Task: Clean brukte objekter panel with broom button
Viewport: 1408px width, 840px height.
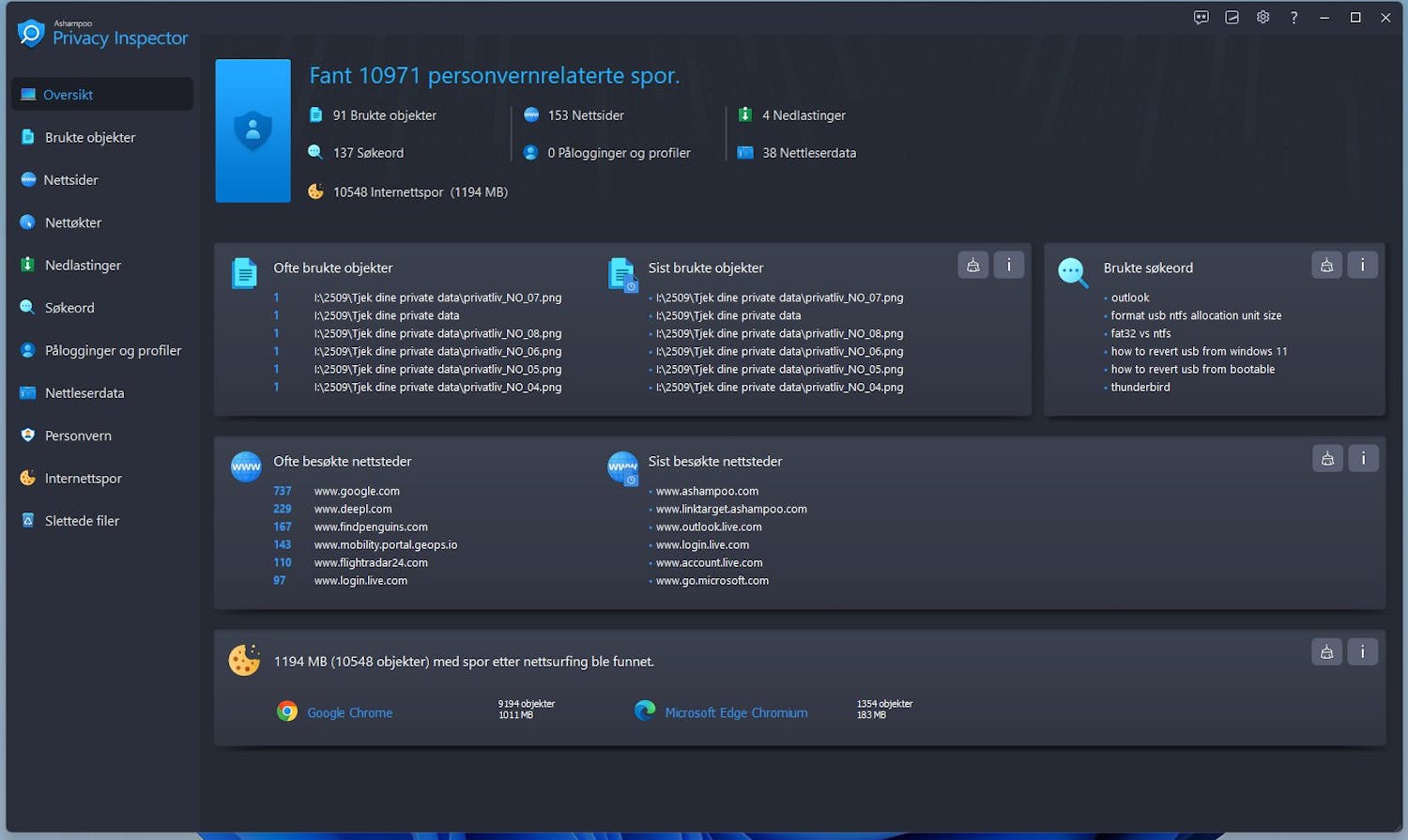Action: tap(972, 266)
